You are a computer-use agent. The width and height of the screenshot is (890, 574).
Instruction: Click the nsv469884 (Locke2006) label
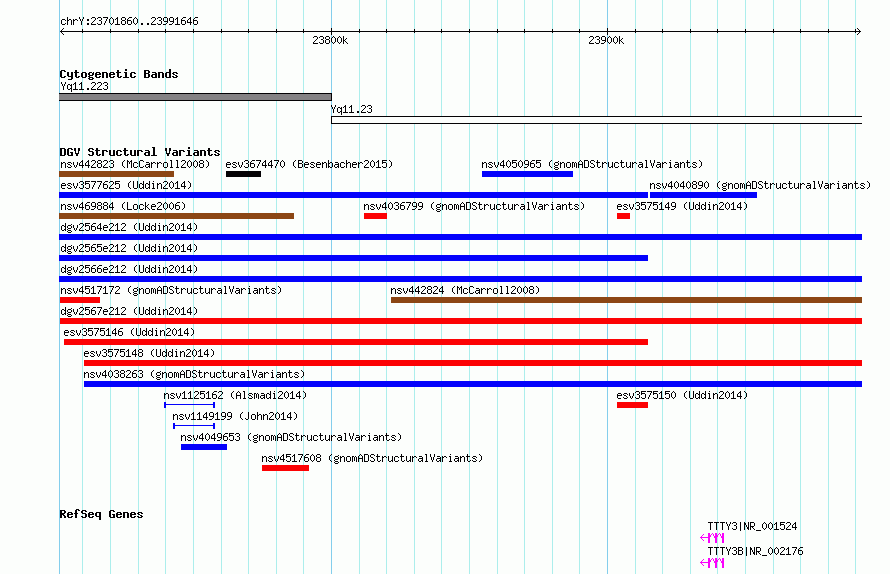[123, 206]
